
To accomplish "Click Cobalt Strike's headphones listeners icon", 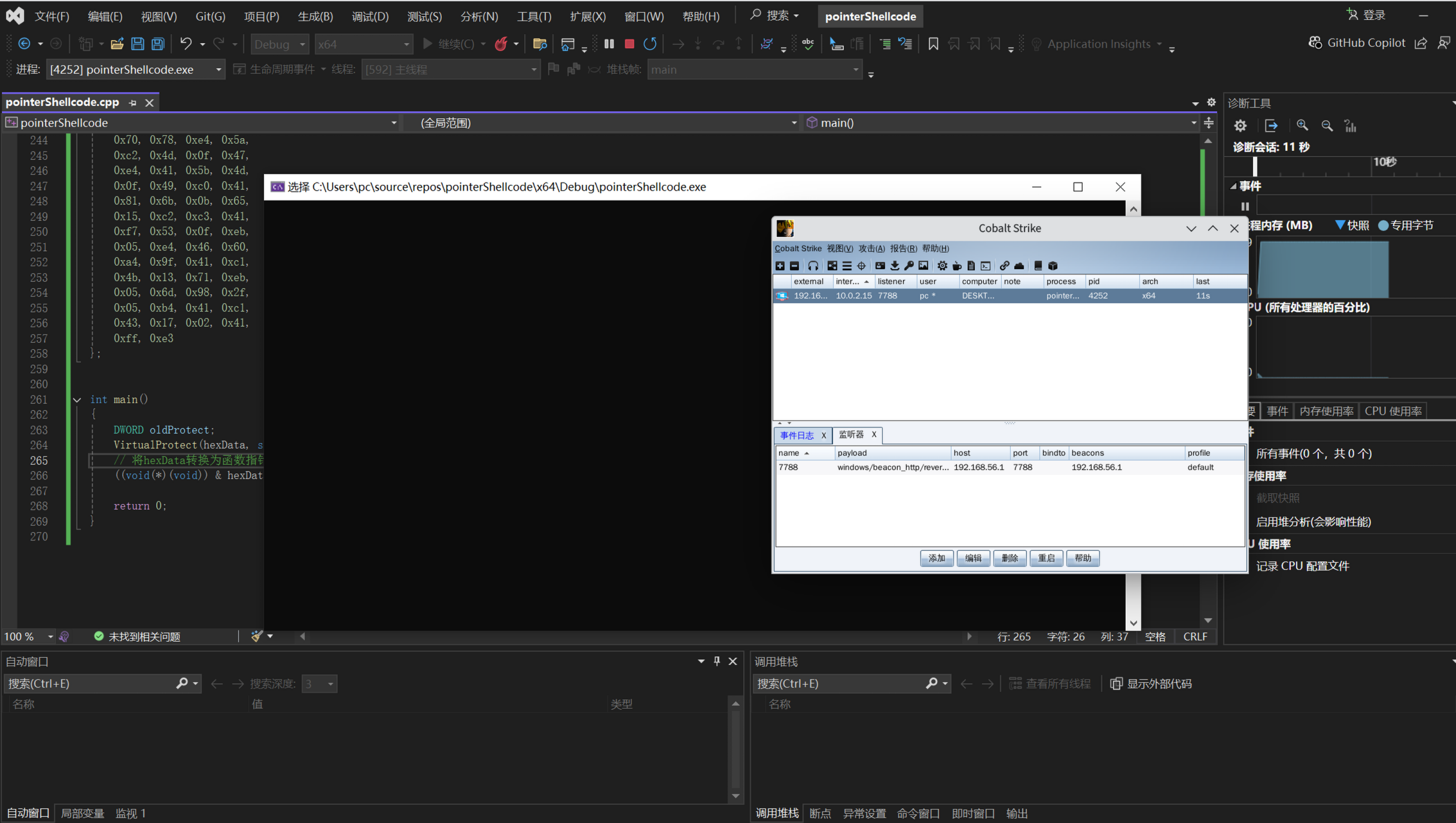I will [x=813, y=266].
